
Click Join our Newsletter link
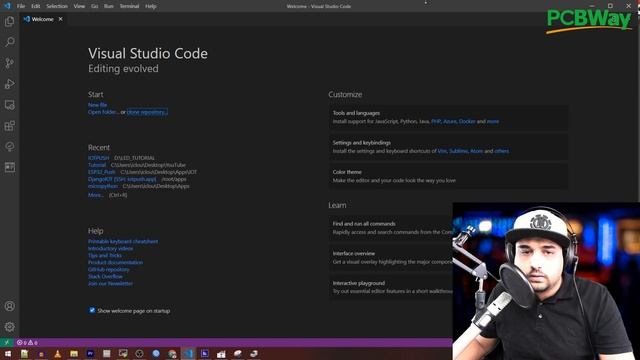(x=110, y=283)
